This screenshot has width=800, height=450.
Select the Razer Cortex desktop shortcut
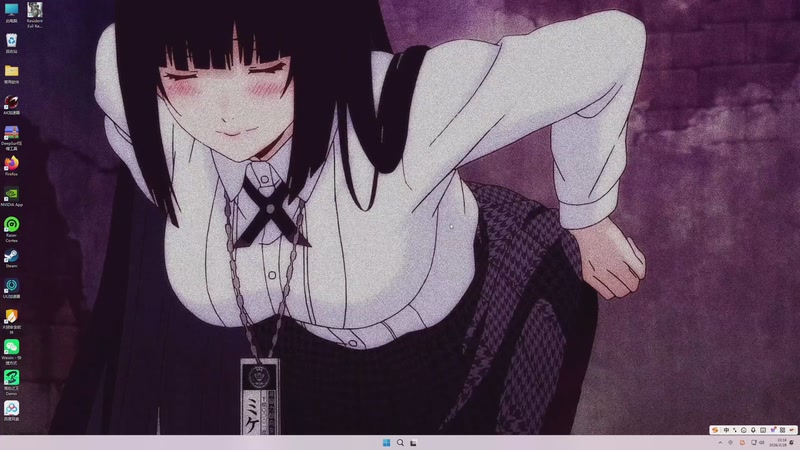point(11,230)
